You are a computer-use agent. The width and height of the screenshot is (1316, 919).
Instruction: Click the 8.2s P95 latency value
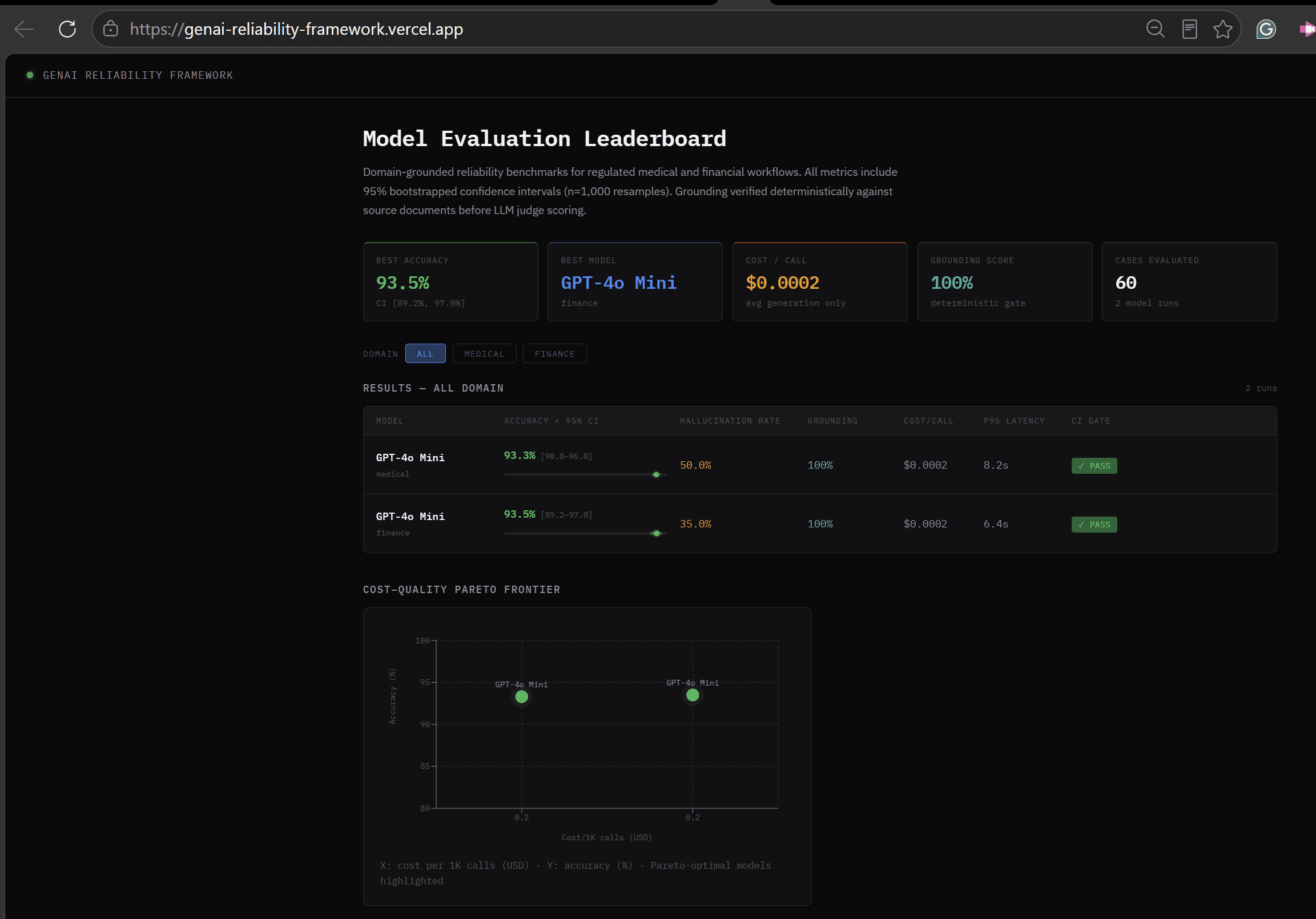[996, 465]
